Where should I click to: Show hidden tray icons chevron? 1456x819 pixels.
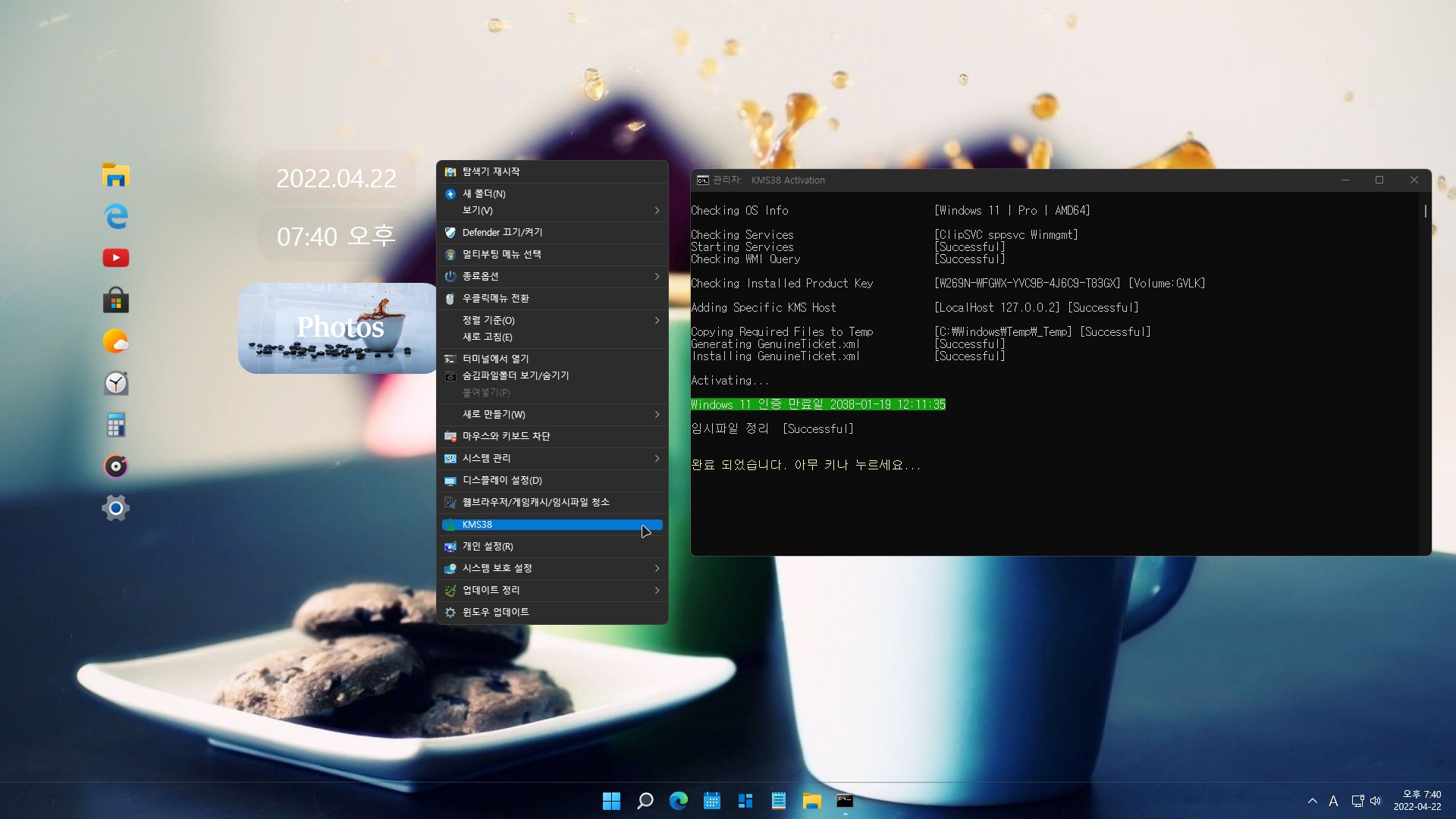click(1313, 801)
